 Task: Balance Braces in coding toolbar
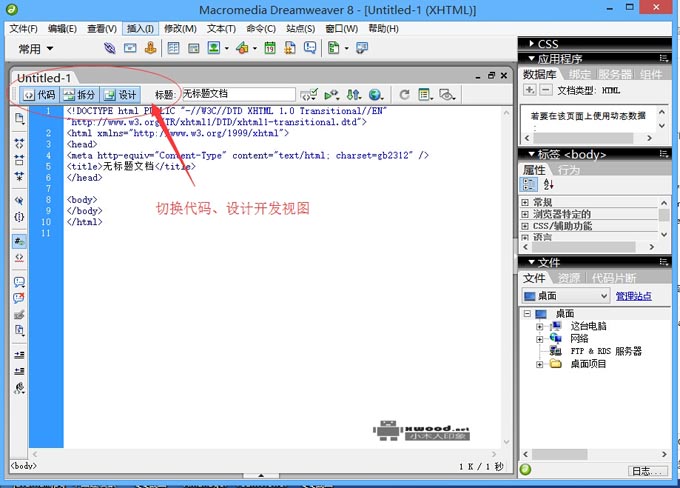[x=19, y=217]
